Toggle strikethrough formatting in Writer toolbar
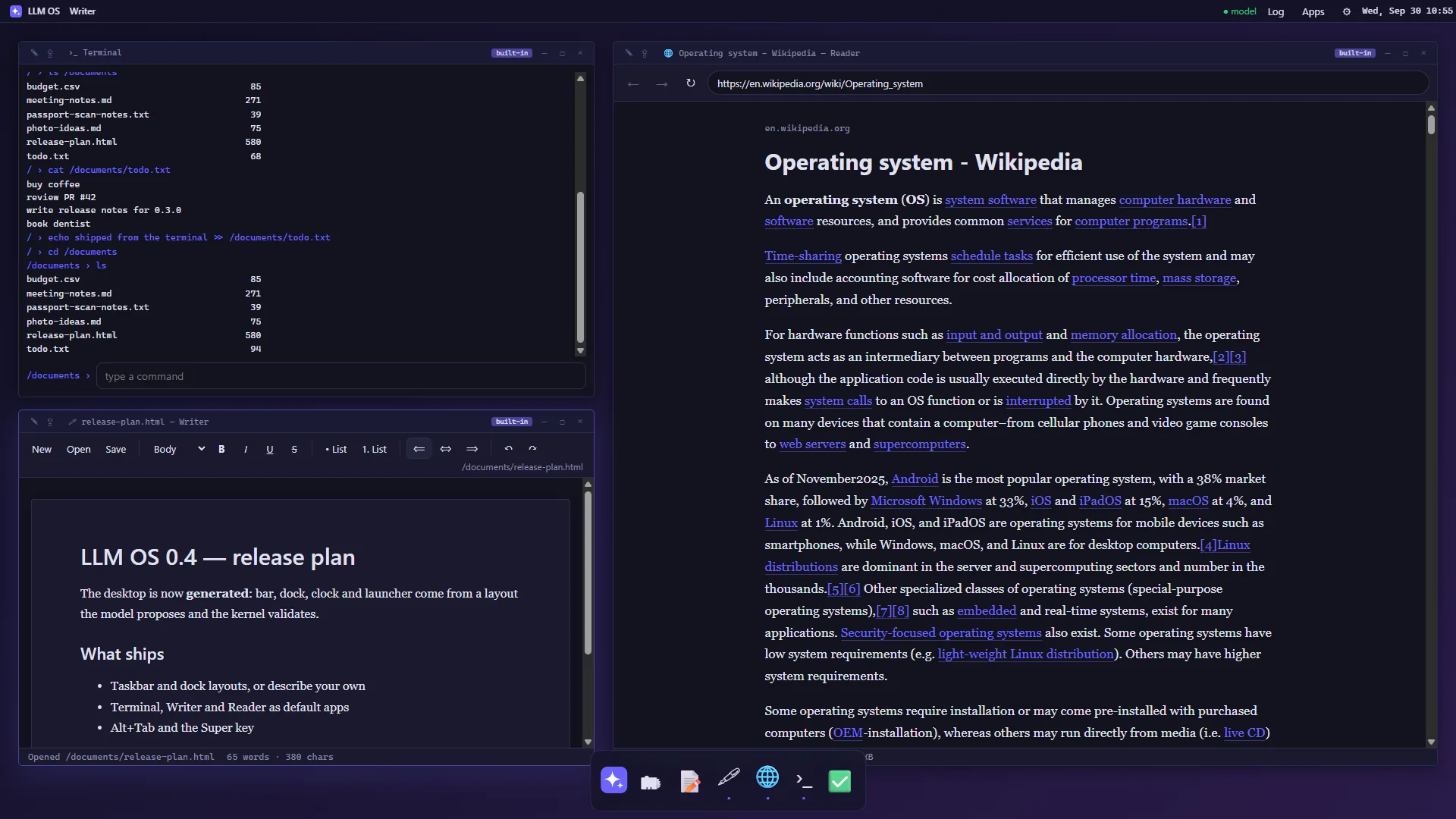This screenshot has width=1456, height=819. coord(294,450)
